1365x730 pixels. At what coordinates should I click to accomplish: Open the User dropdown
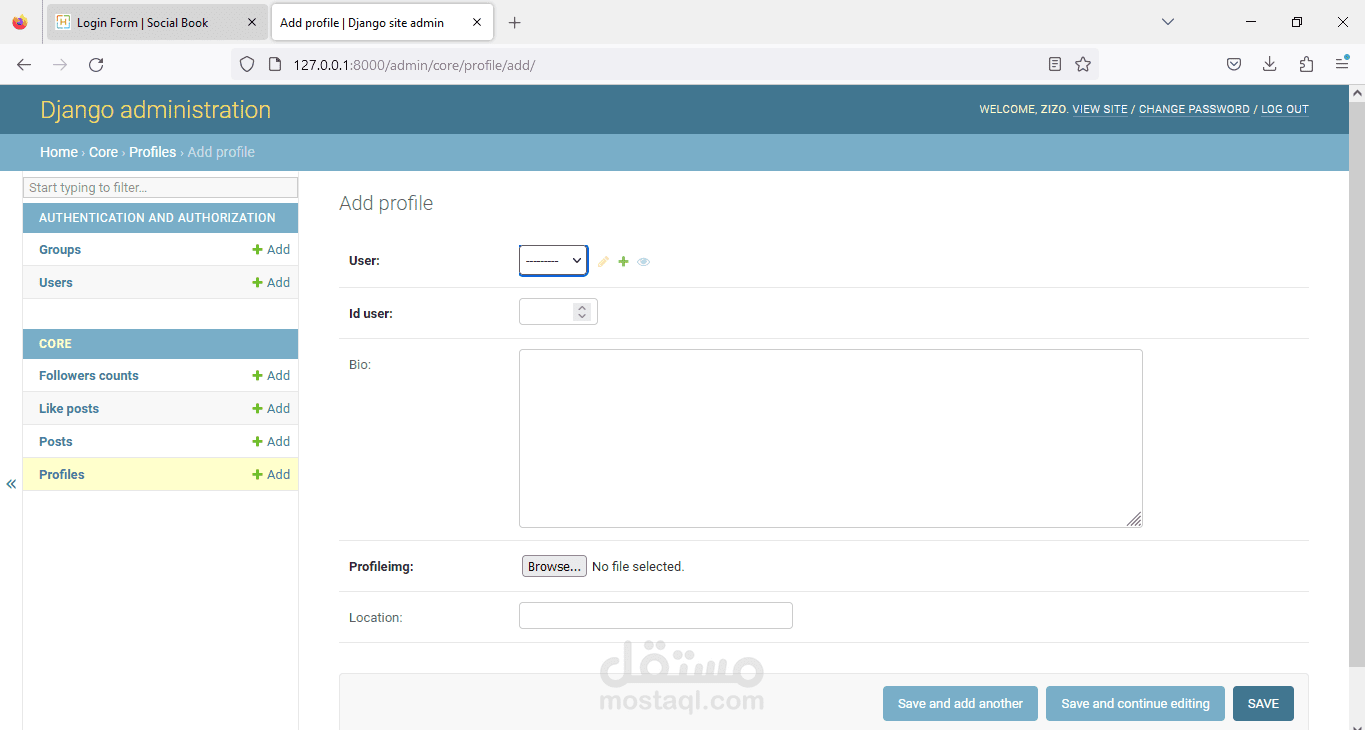pyautogui.click(x=553, y=260)
